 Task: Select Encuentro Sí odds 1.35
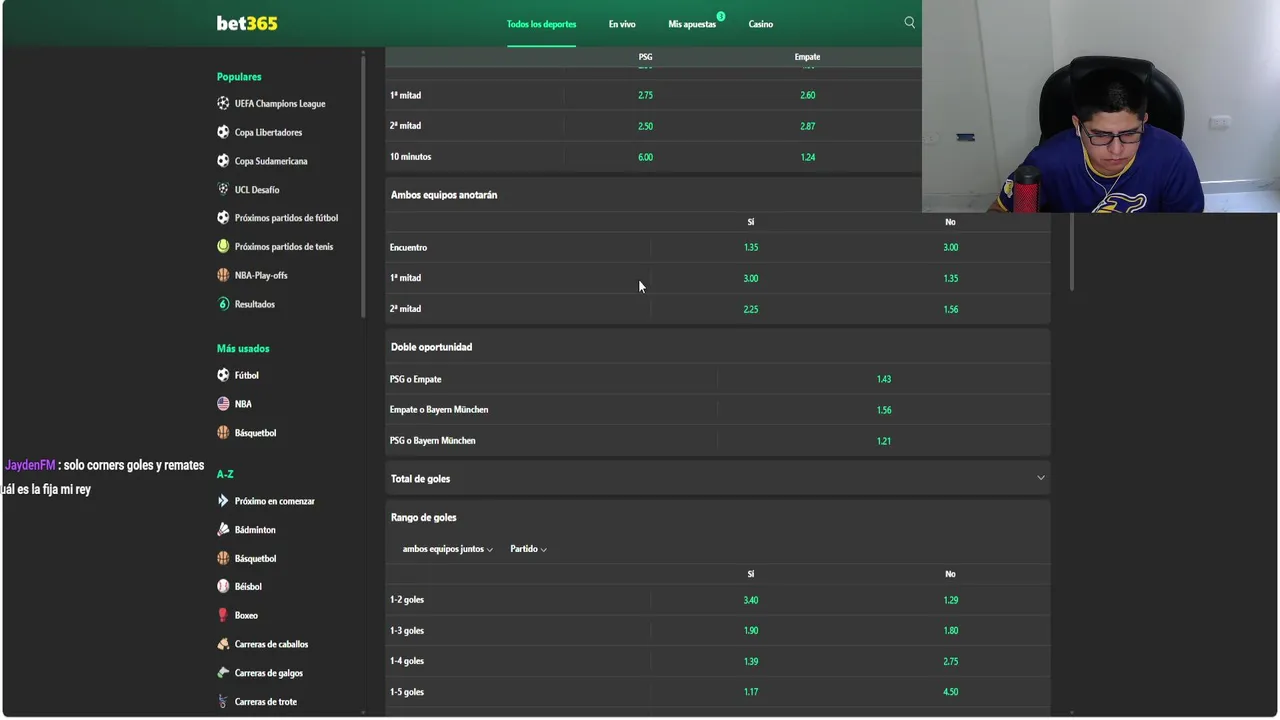click(x=751, y=247)
